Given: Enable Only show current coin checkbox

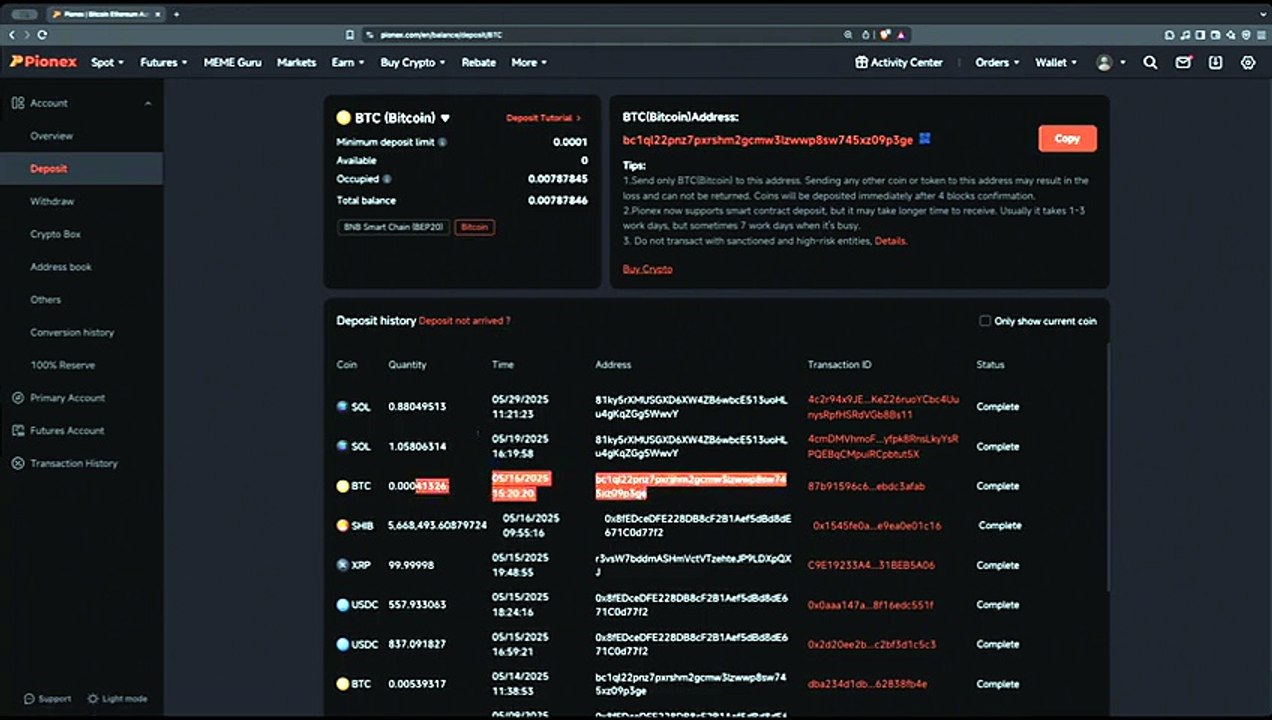Looking at the screenshot, I should [985, 321].
